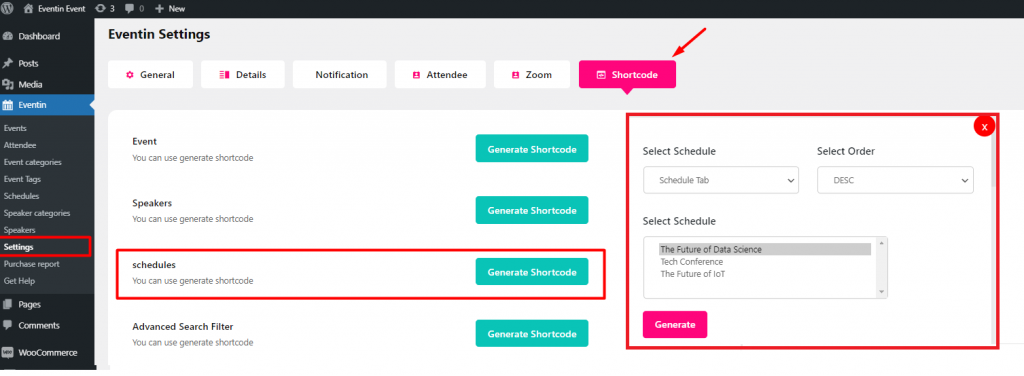
Task: Click Generate Shortcode for schedules
Action: click(x=532, y=272)
